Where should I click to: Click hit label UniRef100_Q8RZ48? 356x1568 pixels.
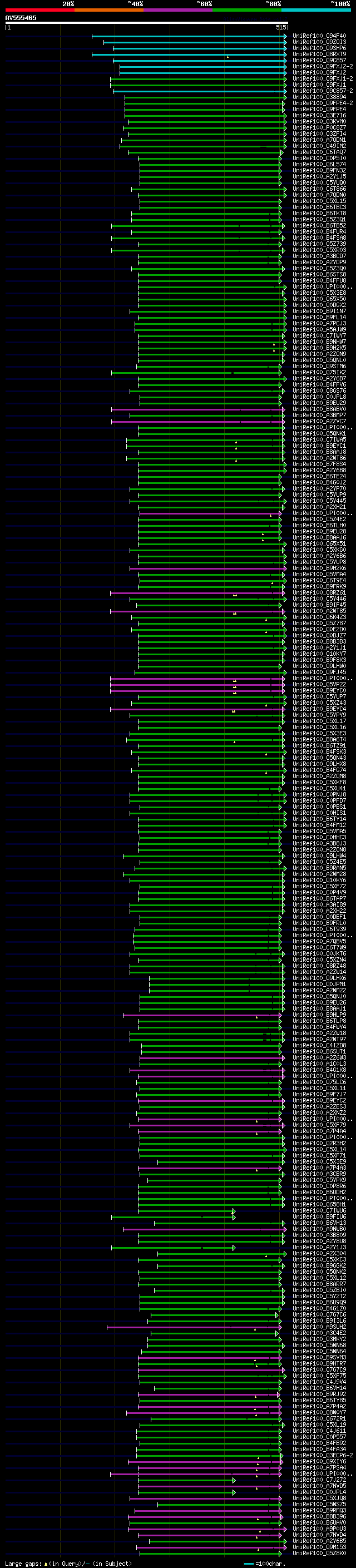click(319, 966)
